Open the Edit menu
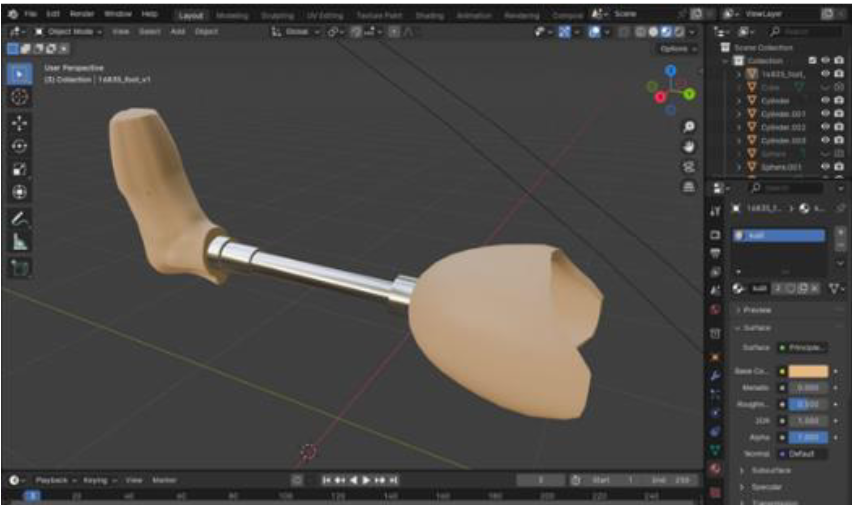The width and height of the screenshot is (852, 505). [x=53, y=14]
